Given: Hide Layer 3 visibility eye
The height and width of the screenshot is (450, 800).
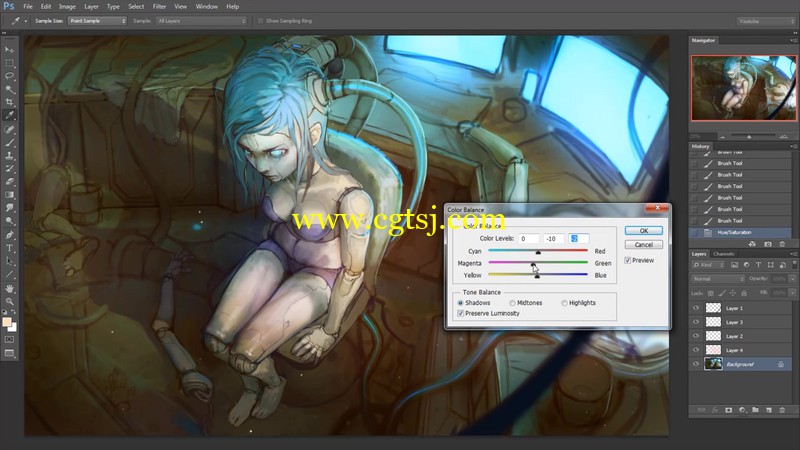Looking at the screenshot, I should tap(696, 322).
